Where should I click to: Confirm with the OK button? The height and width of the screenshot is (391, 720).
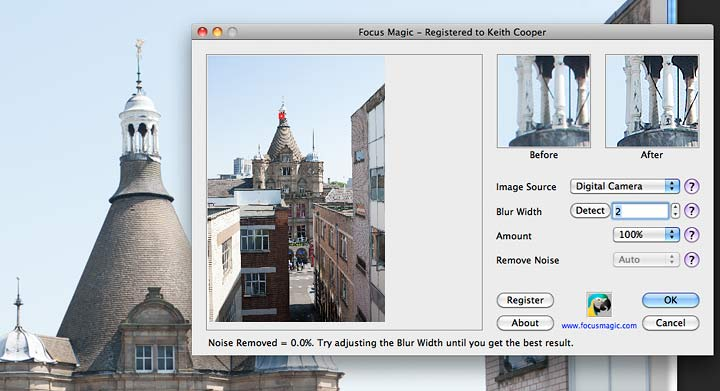[670, 300]
